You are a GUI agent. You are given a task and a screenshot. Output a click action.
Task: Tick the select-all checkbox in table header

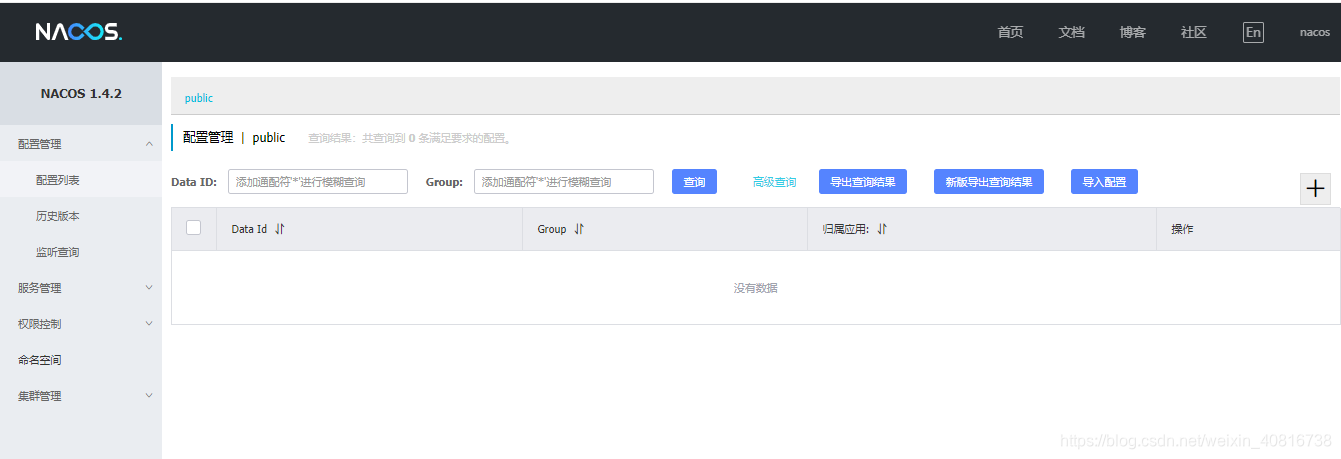coord(194,228)
